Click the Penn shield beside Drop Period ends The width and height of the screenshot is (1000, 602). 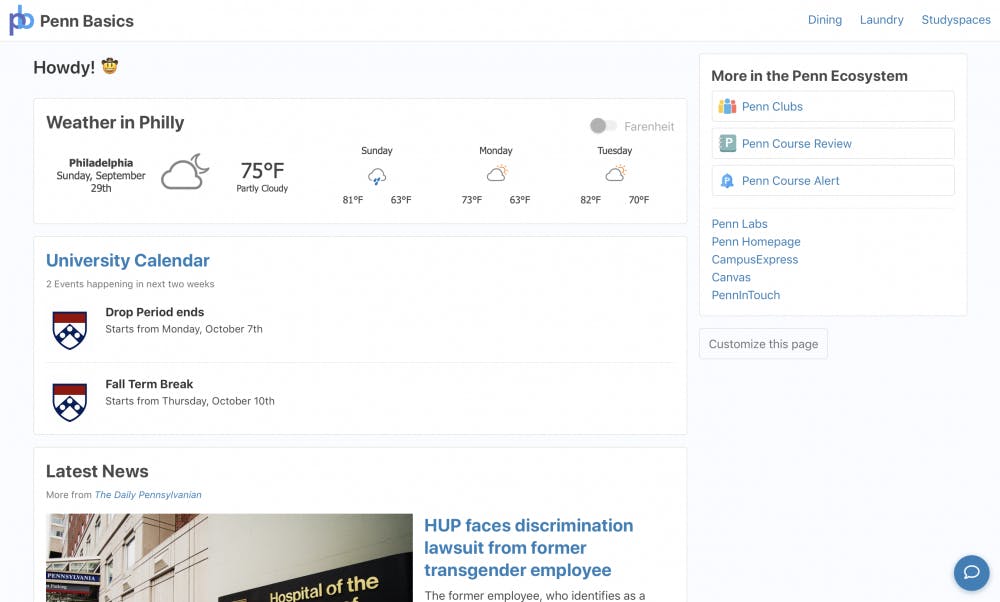[69, 329]
